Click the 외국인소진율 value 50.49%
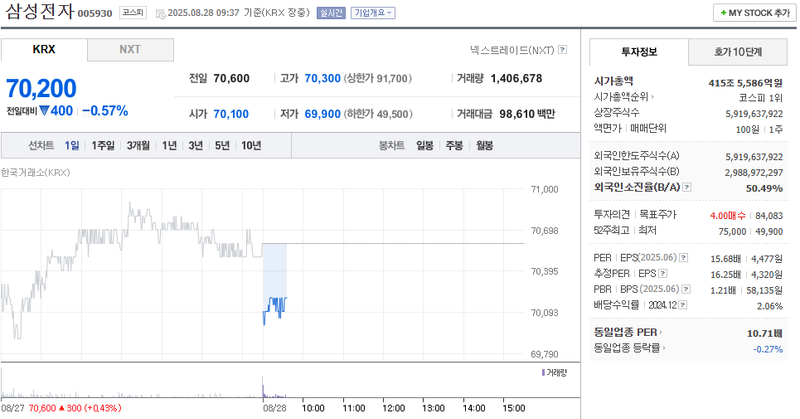 [x=764, y=188]
